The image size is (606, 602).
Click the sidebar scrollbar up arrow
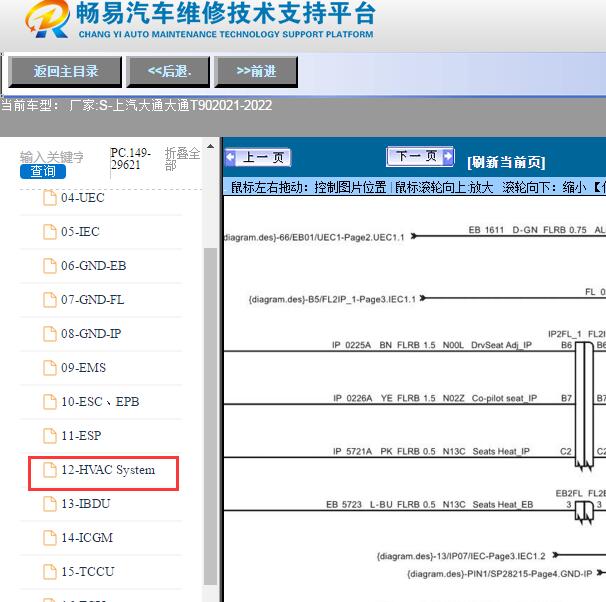(x=210, y=146)
